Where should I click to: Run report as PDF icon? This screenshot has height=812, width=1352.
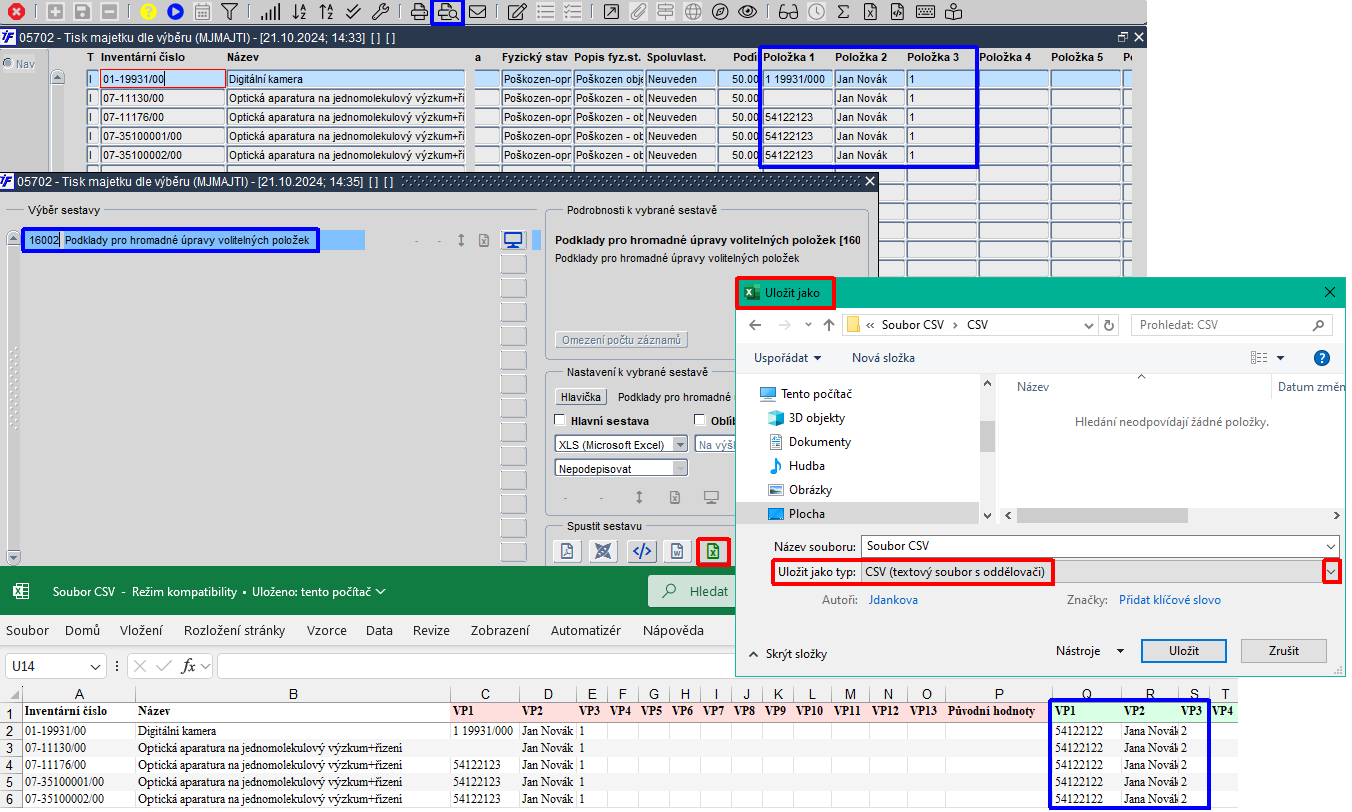point(567,551)
